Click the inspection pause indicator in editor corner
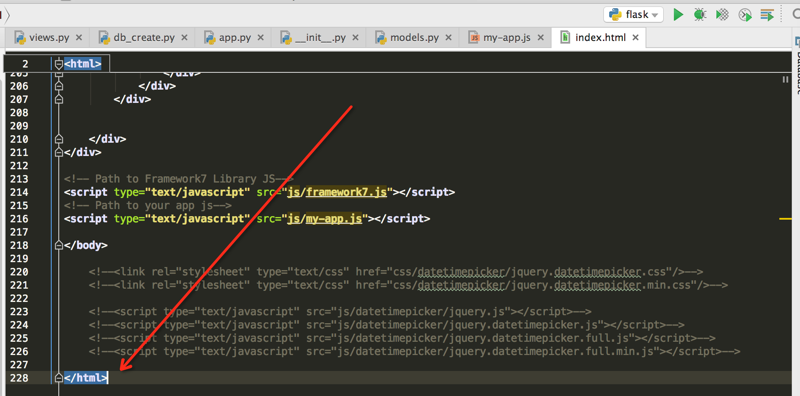The height and width of the screenshot is (396, 800). 785,80
